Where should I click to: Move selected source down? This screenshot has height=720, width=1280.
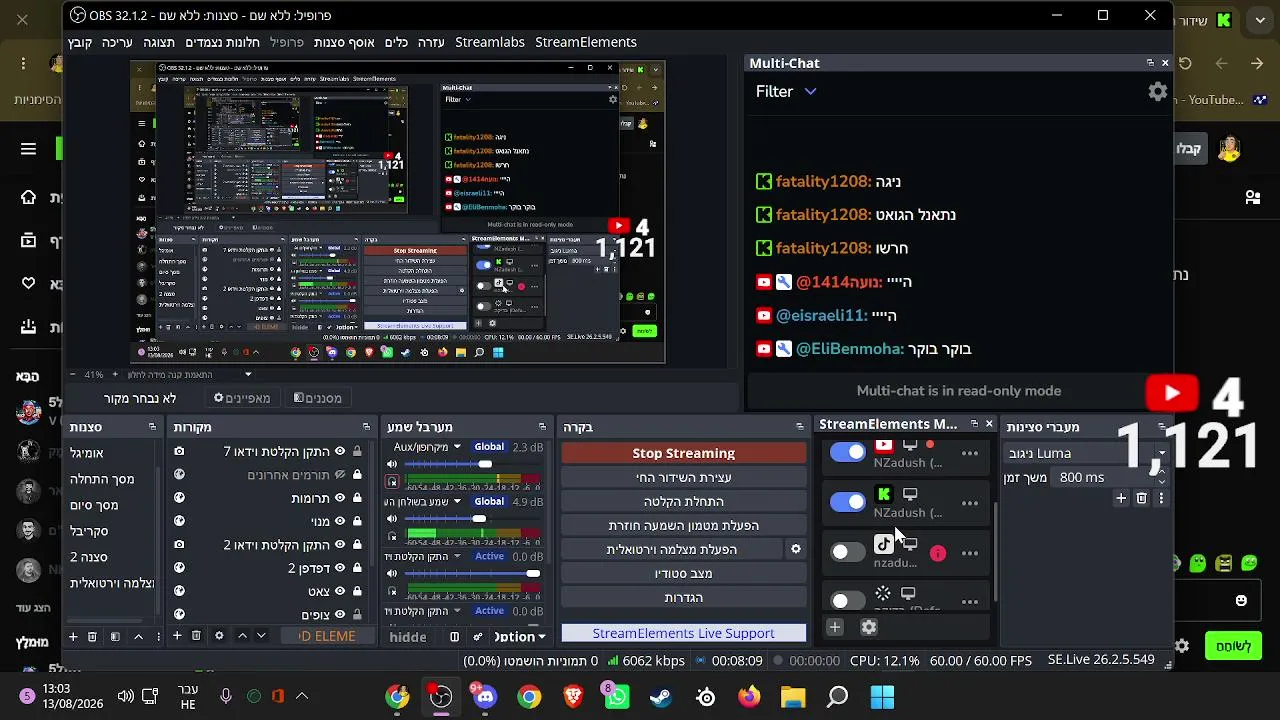(x=261, y=636)
